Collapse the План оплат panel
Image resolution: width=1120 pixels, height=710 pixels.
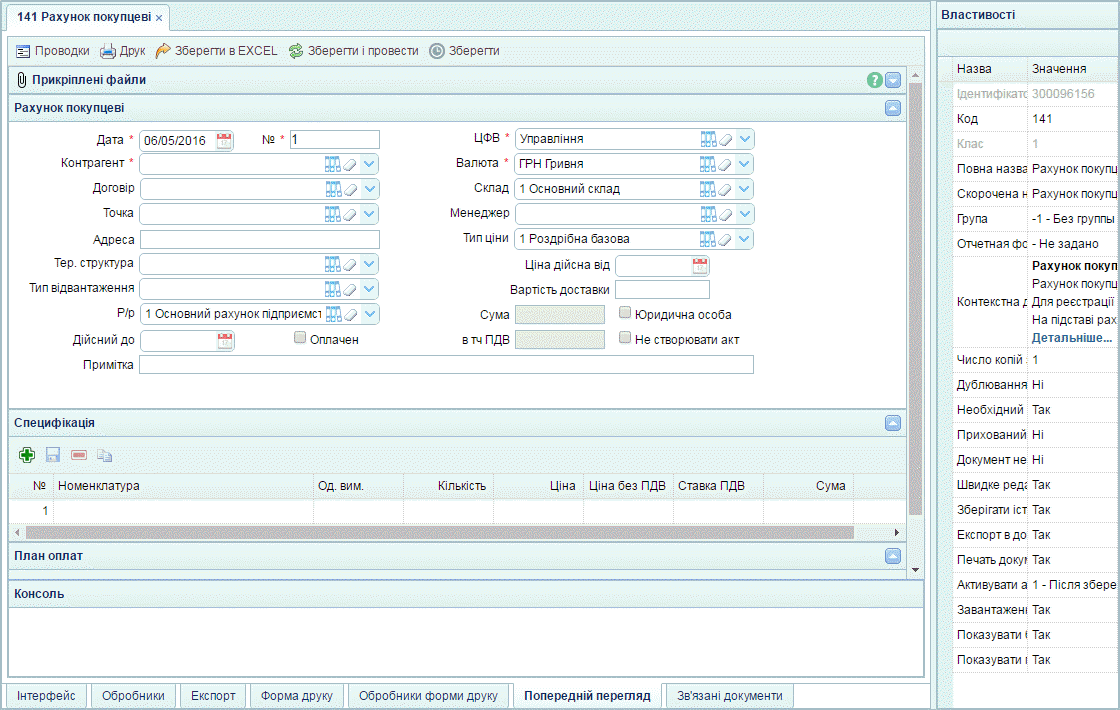(893, 556)
